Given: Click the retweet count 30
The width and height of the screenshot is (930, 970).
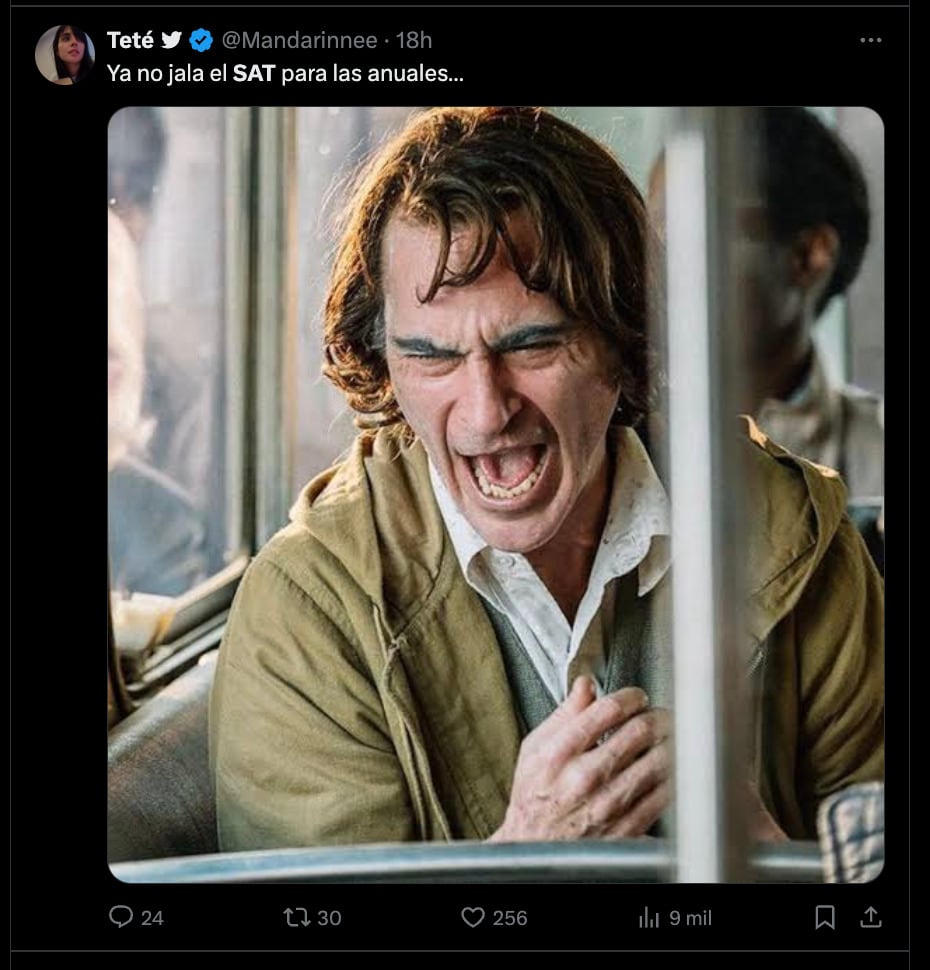Looking at the screenshot, I should pyautogui.click(x=329, y=918).
